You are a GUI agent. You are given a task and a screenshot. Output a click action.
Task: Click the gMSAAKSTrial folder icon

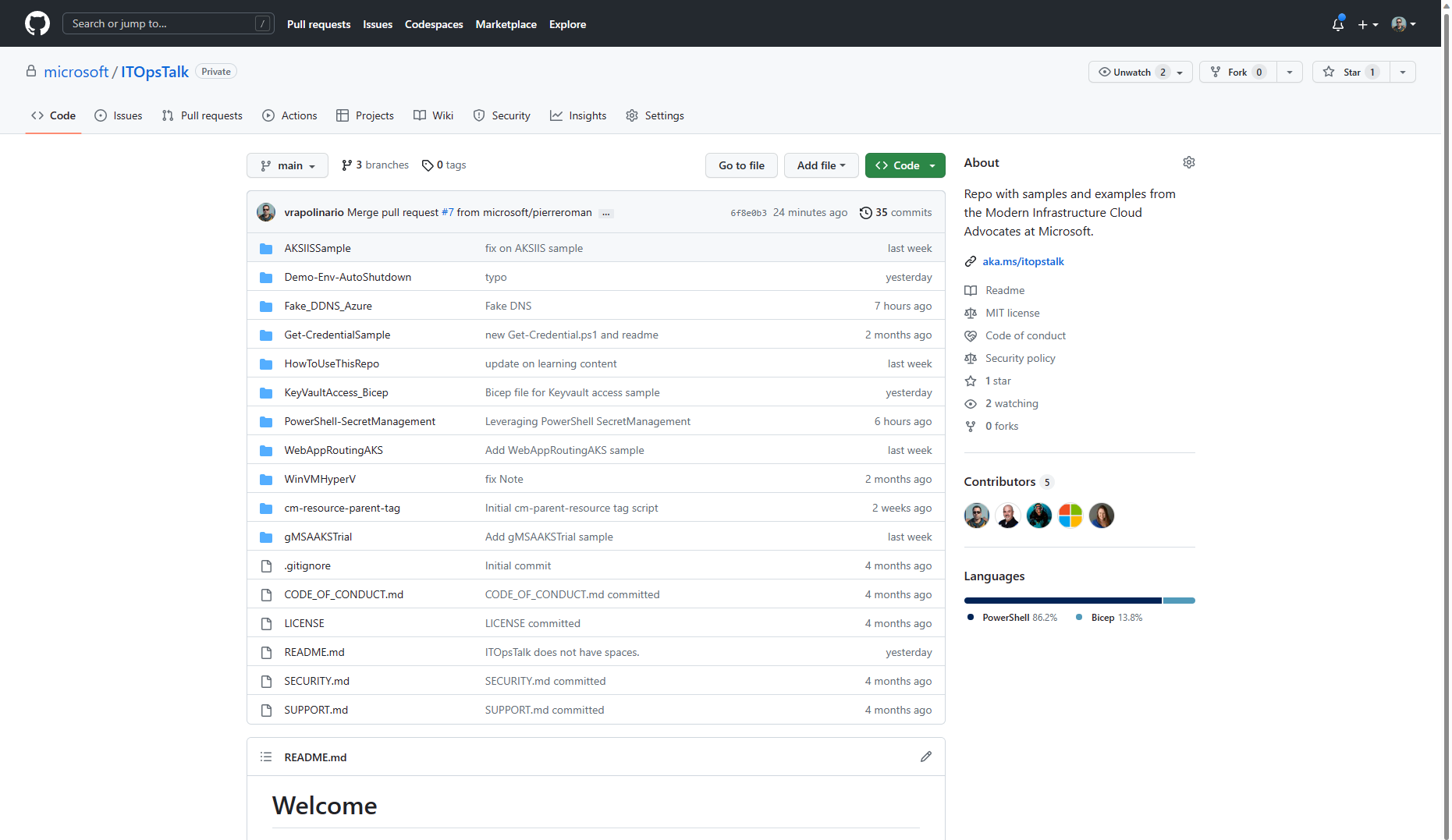coord(266,537)
